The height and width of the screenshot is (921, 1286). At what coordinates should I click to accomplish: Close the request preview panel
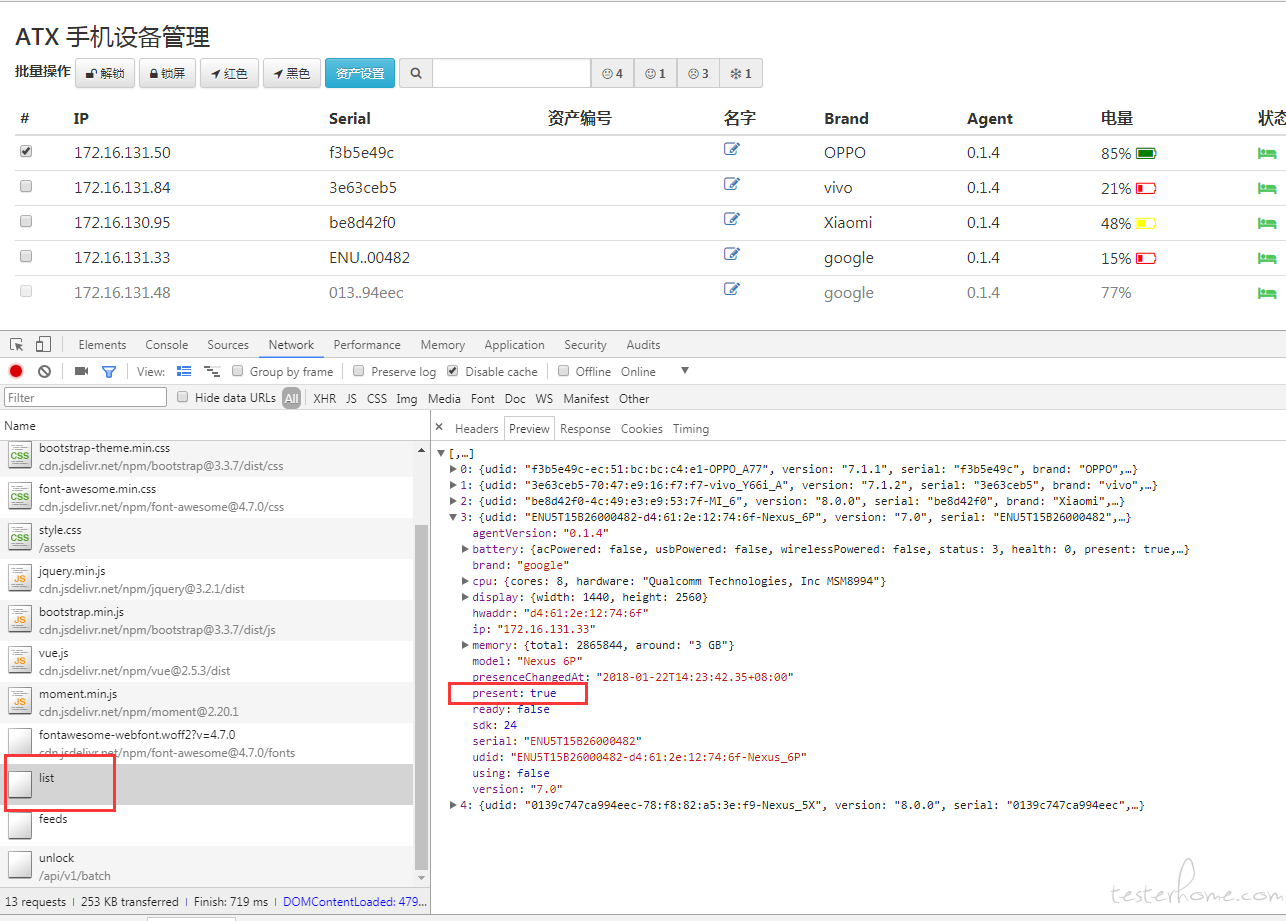click(x=439, y=428)
